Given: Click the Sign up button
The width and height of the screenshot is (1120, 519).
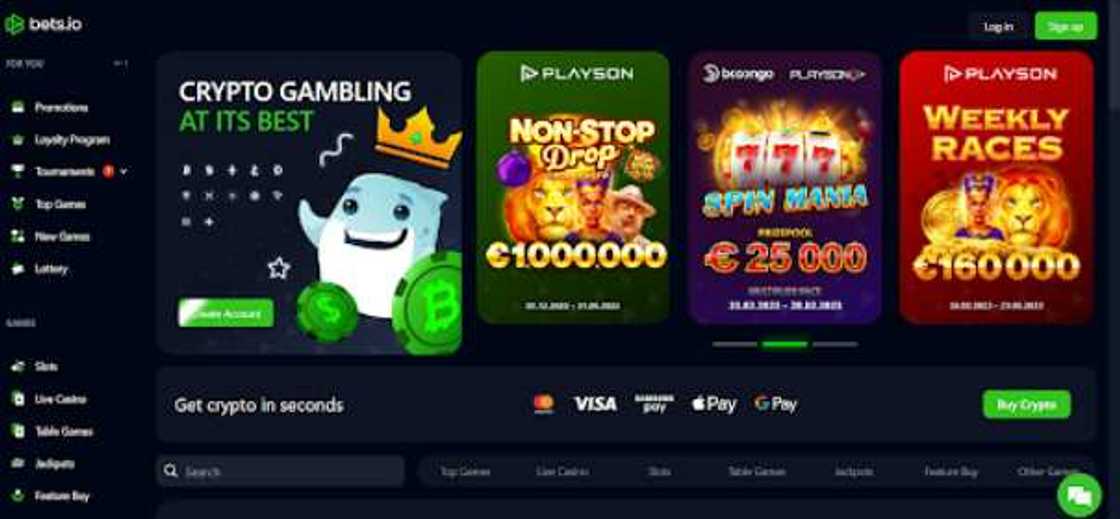Looking at the screenshot, I should 1065,26.
